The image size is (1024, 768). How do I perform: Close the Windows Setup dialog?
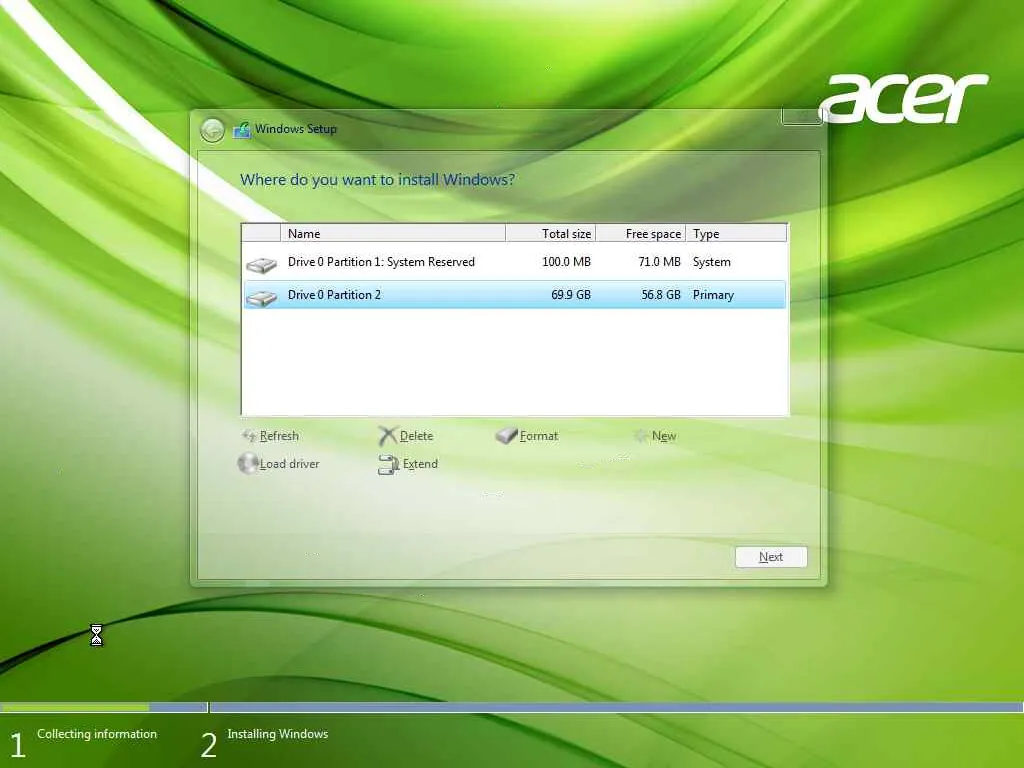801,116
